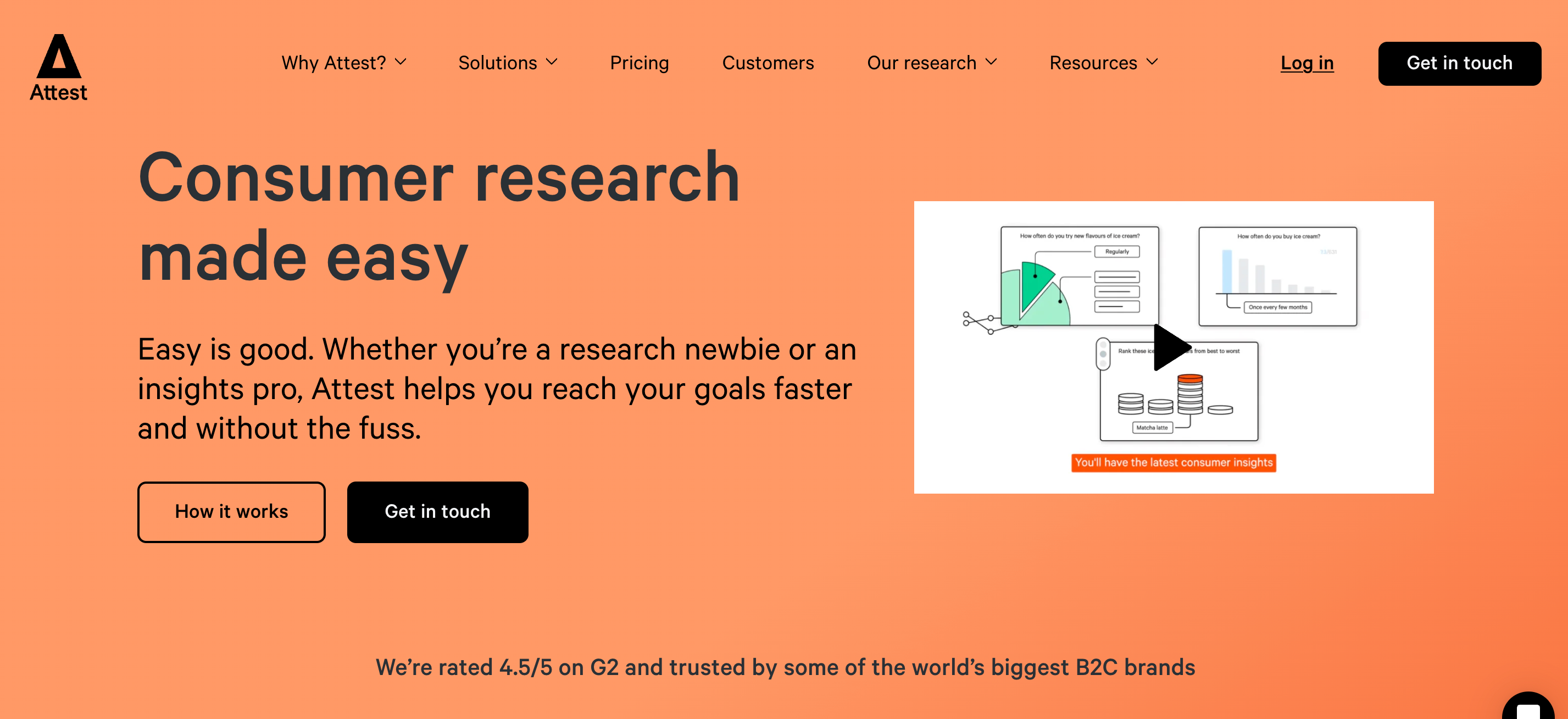This screenshot has width=1568, height=719.
Task: Click the Get in touch CTA button
Action: [437, 511]
